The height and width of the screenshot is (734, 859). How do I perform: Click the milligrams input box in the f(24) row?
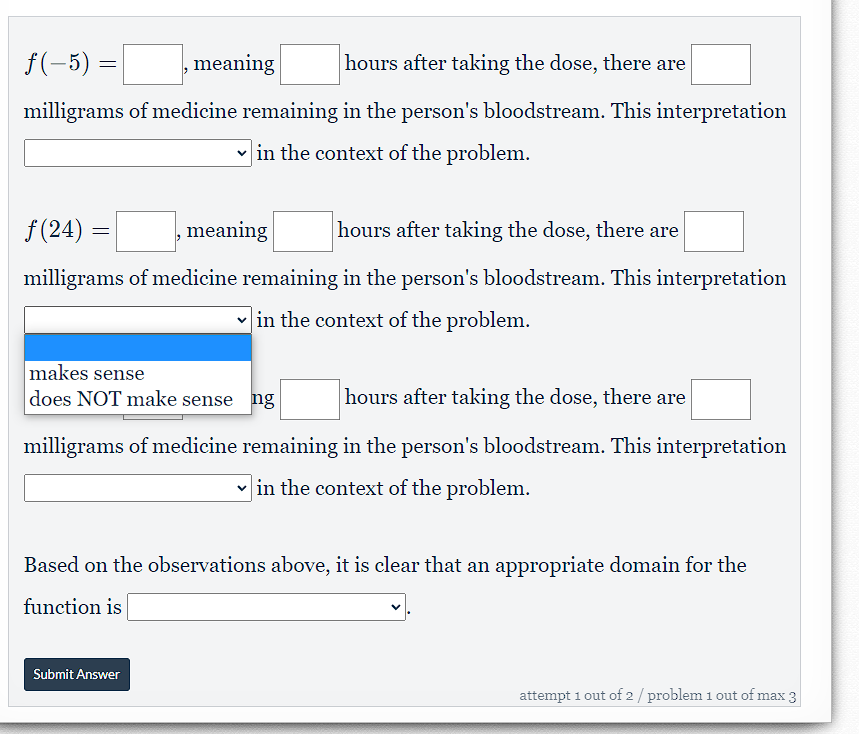[x=714, y=232]
